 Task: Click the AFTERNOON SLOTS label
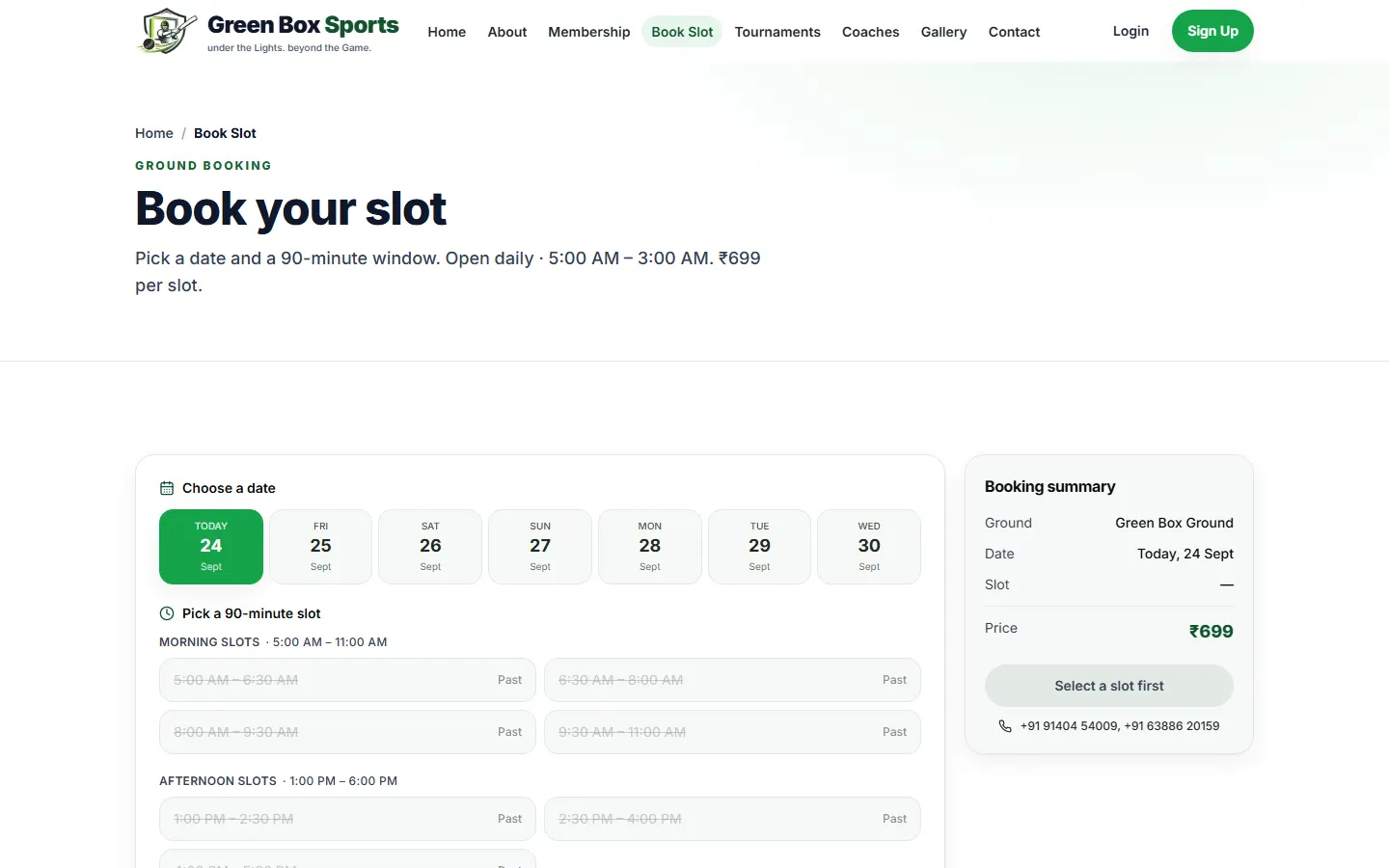click(218, 781)
